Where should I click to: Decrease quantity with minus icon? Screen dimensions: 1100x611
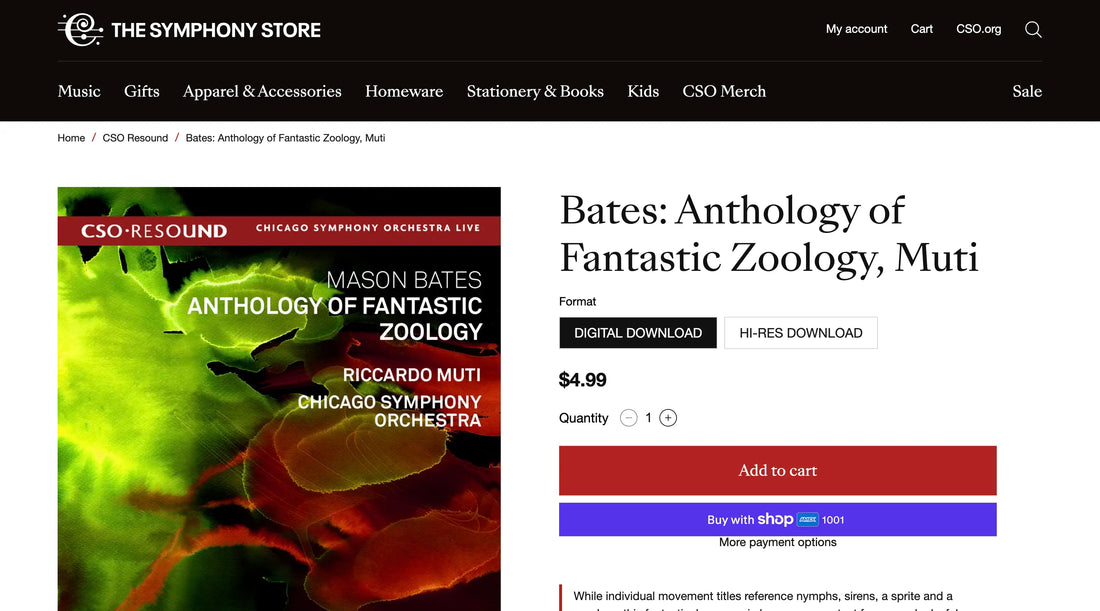(629, 418)
